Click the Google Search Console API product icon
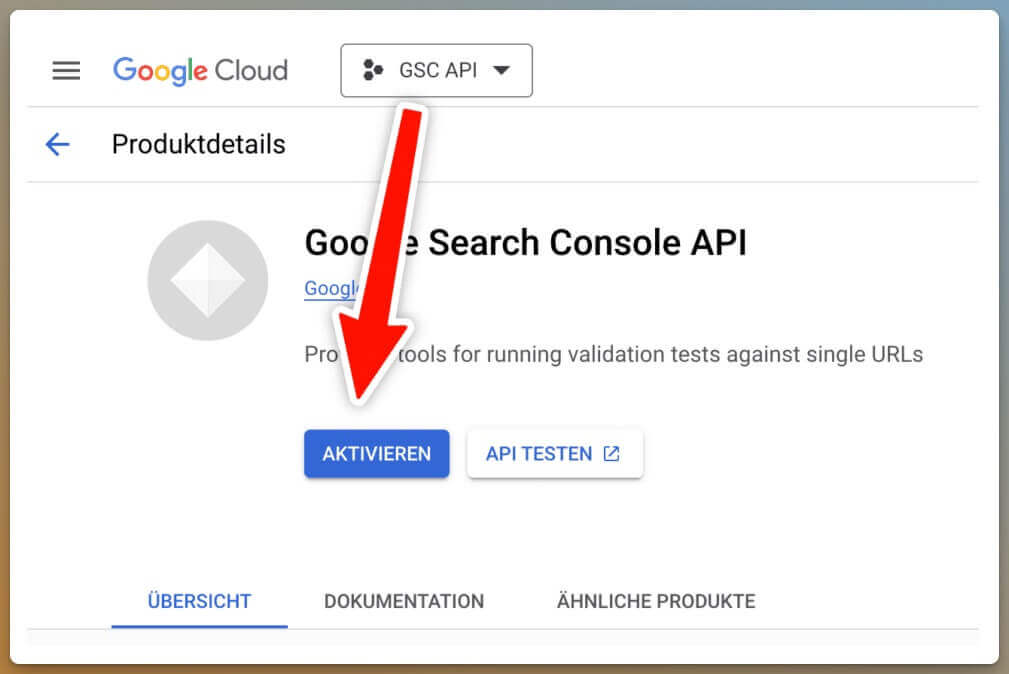 coord(207,280)
